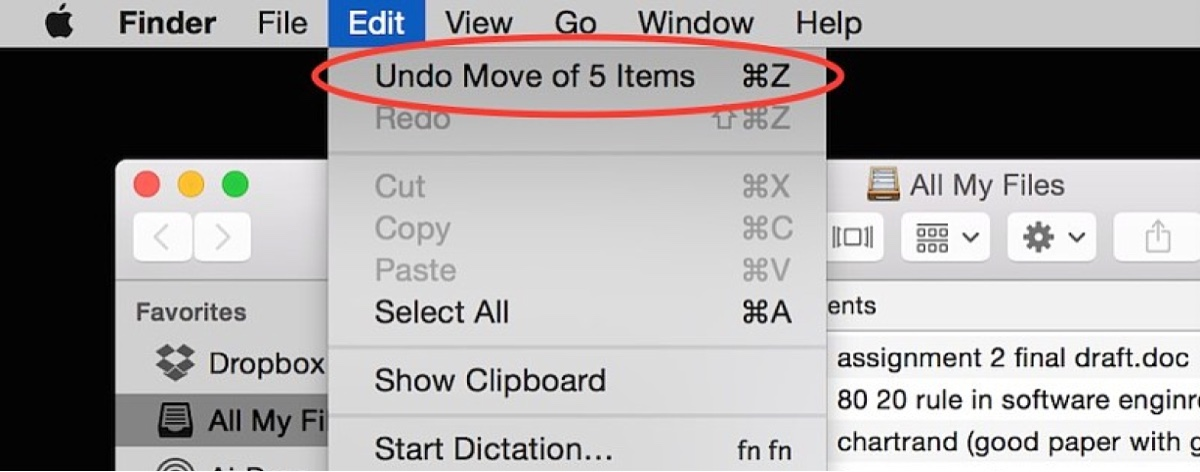Click the Finder forward arrow button
The height and width of the screenshot is (472, 1200).
pos(222,237)
